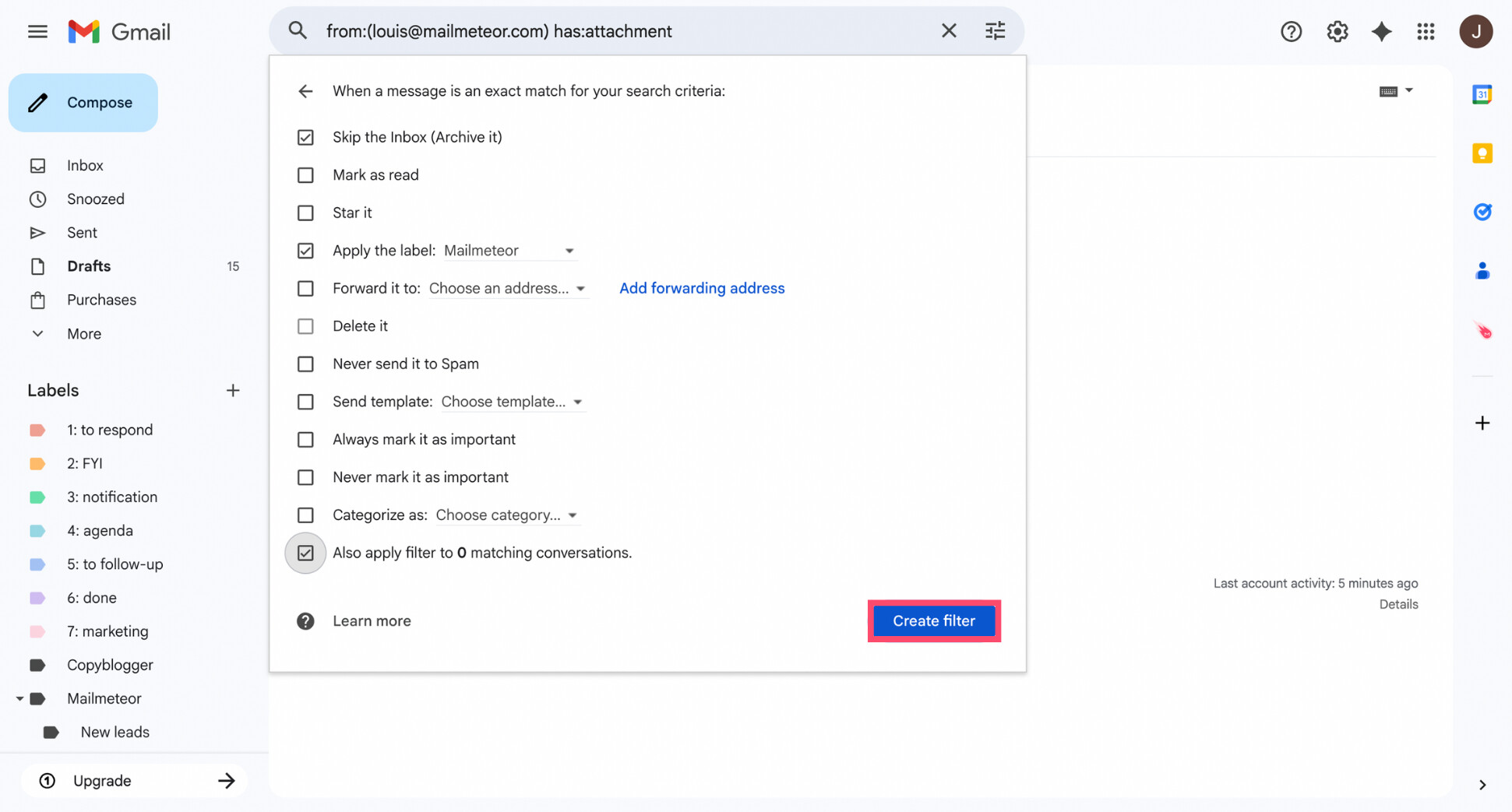Open the Mailmeteor label dropdown

click(569, 250)
